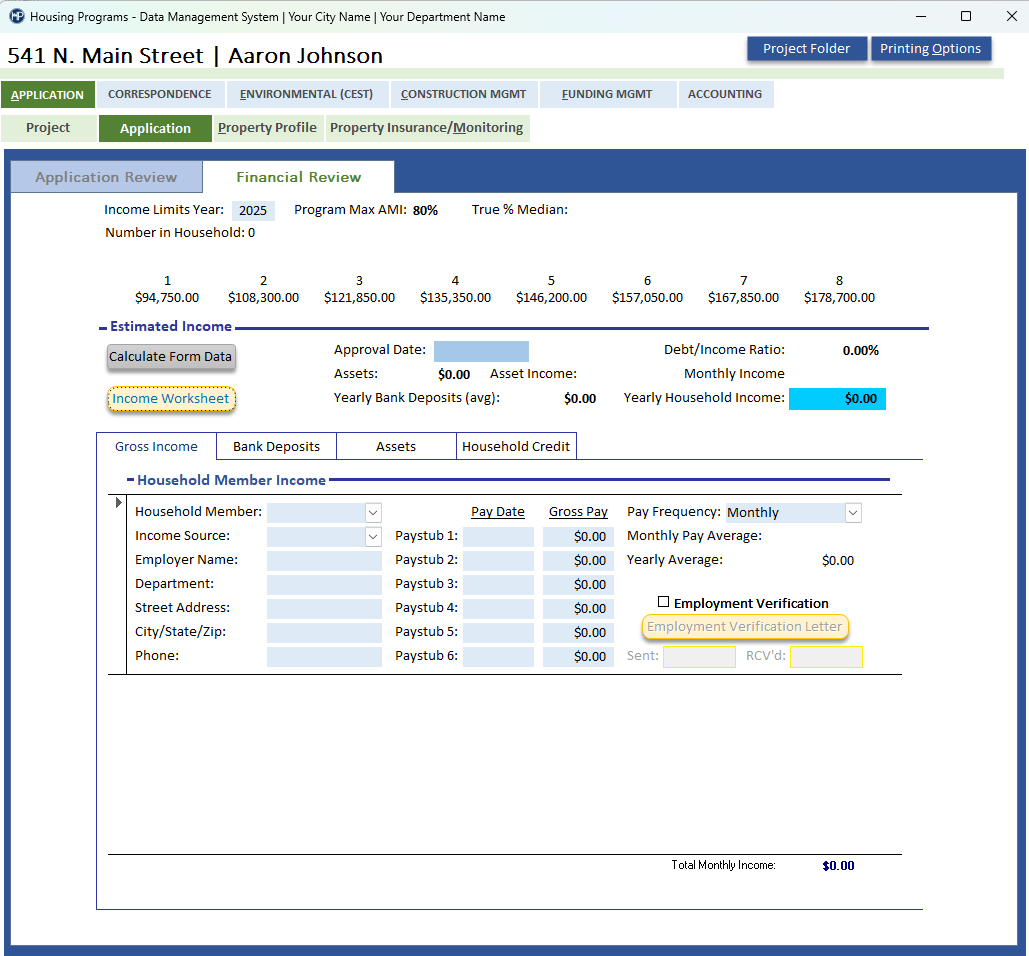
Task: Switch to the Correspondence tab
Action: point(159,94)
